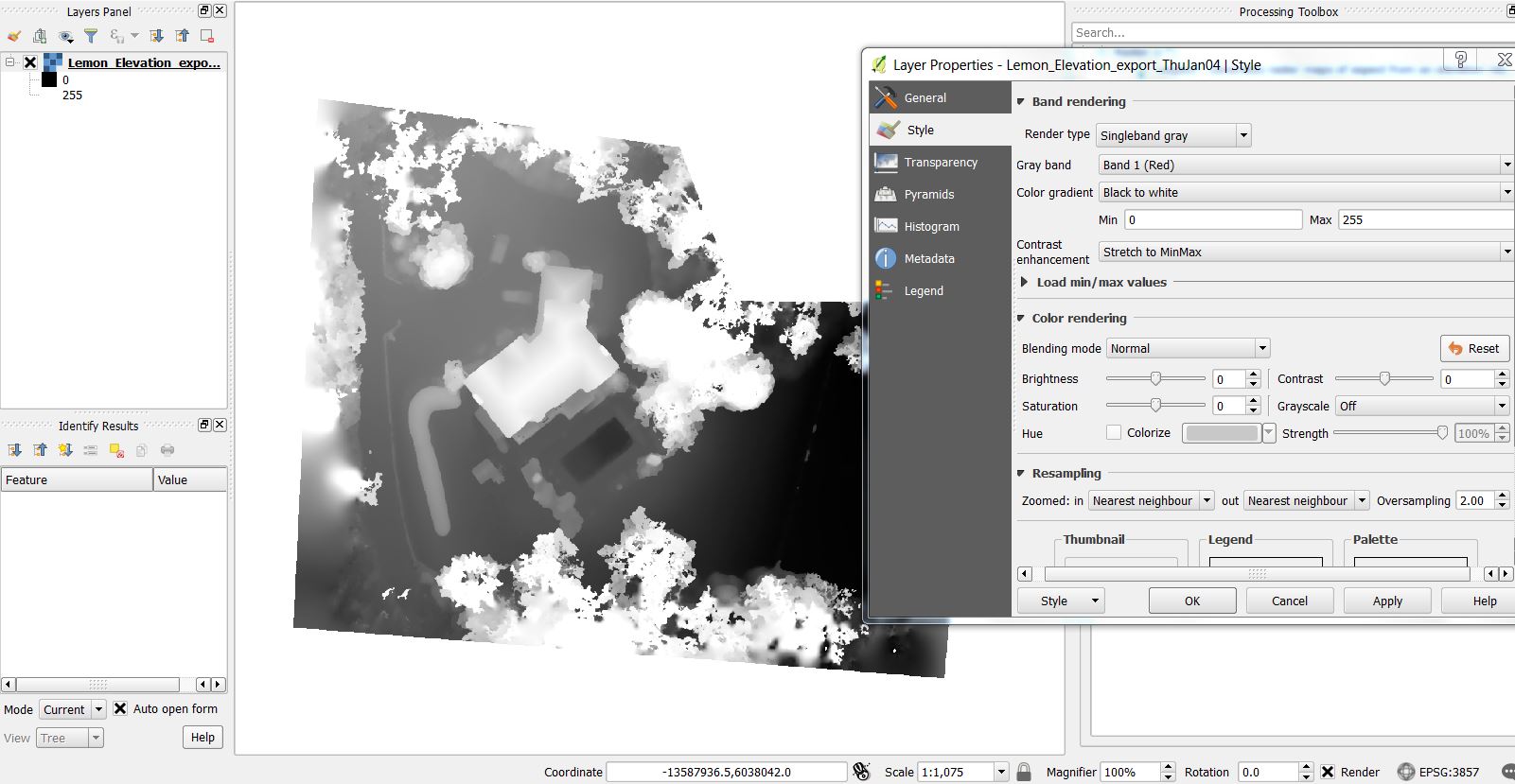
Task: Expand the Load min/max values section
Action: click(x=1024, y=282)
